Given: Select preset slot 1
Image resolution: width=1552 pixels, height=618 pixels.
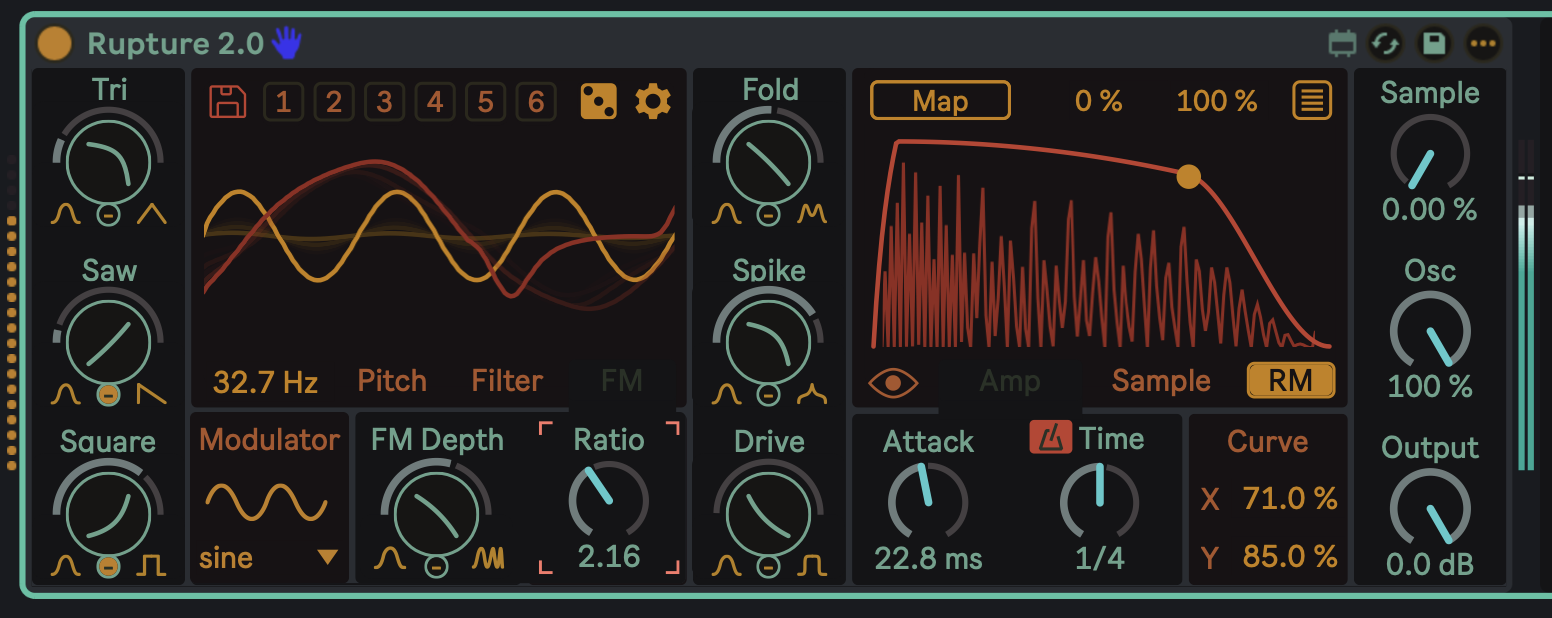Looking at the screenshot, I should click(283, 102).
